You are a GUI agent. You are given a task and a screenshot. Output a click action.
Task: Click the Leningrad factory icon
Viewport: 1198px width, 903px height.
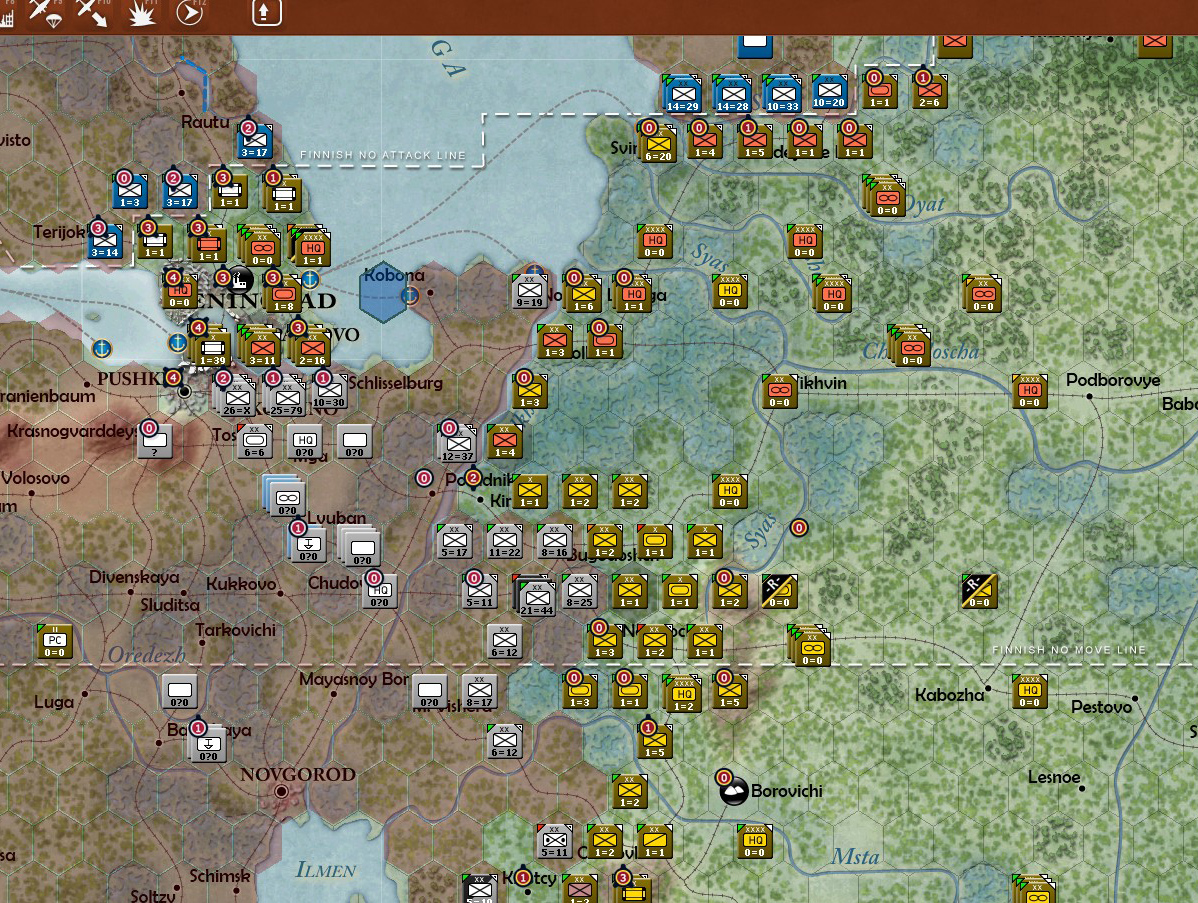coord(239,280)
